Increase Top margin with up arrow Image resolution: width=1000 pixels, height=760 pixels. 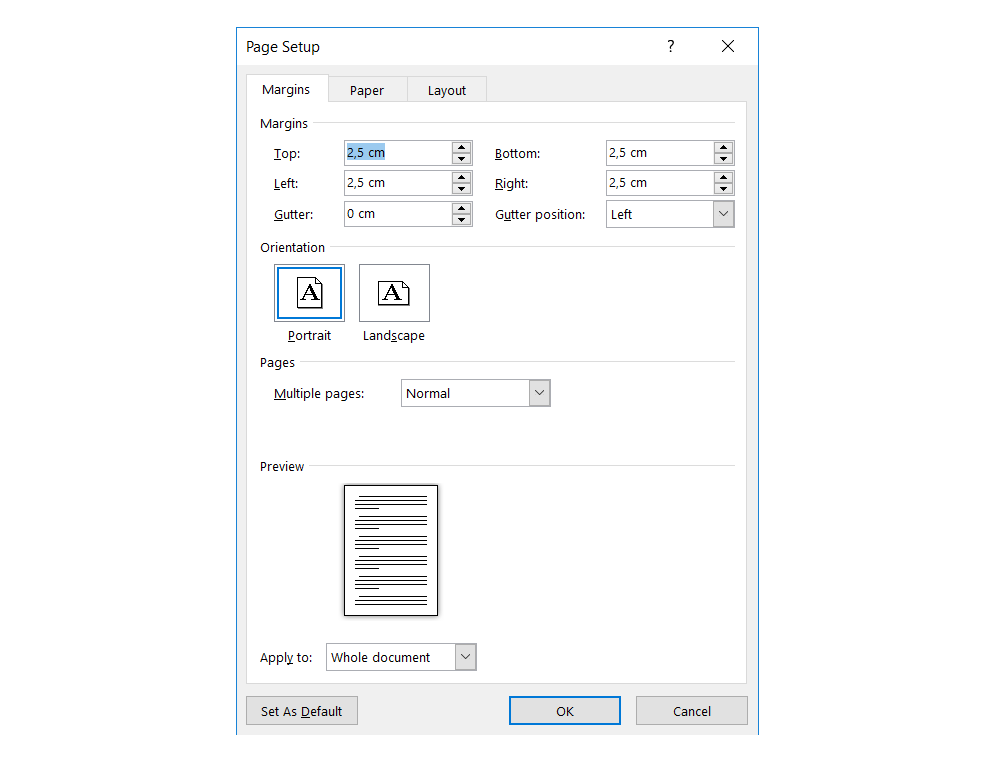click(x=461, y=147)
